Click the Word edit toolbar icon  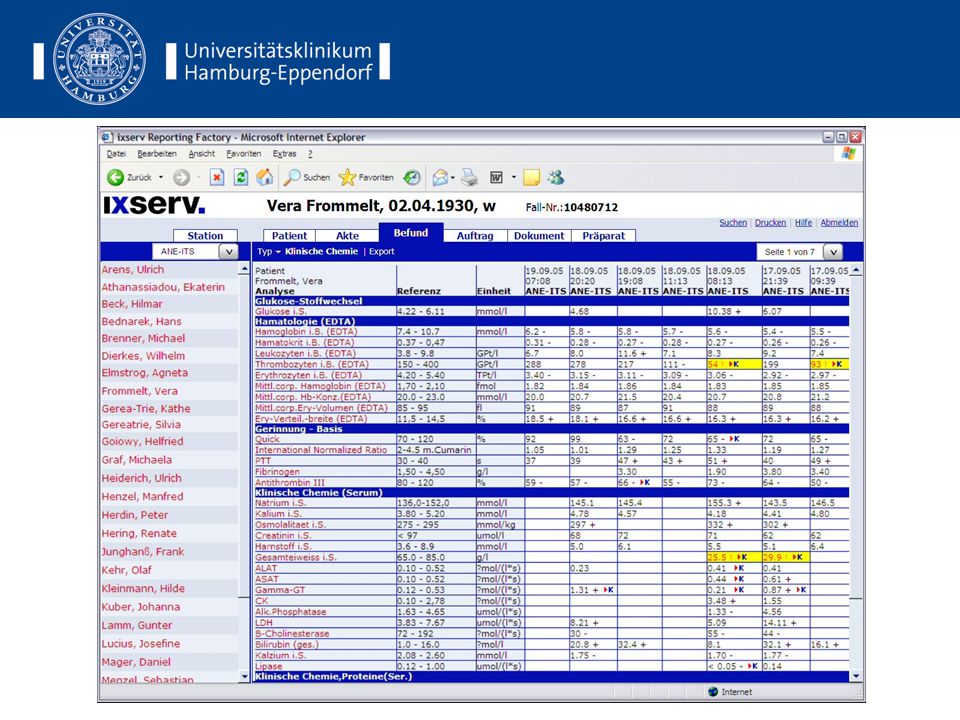pos(497,178)
